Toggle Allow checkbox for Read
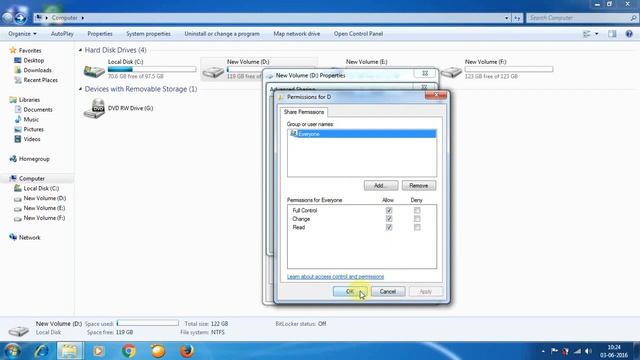The height and width of the screenshot is (360, 640). pos(389,227)
